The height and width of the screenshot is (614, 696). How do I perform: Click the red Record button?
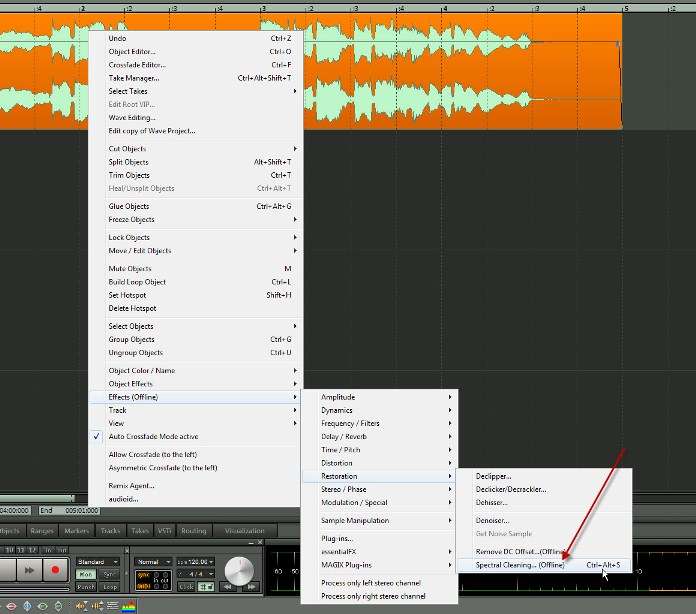pos(55,570)
